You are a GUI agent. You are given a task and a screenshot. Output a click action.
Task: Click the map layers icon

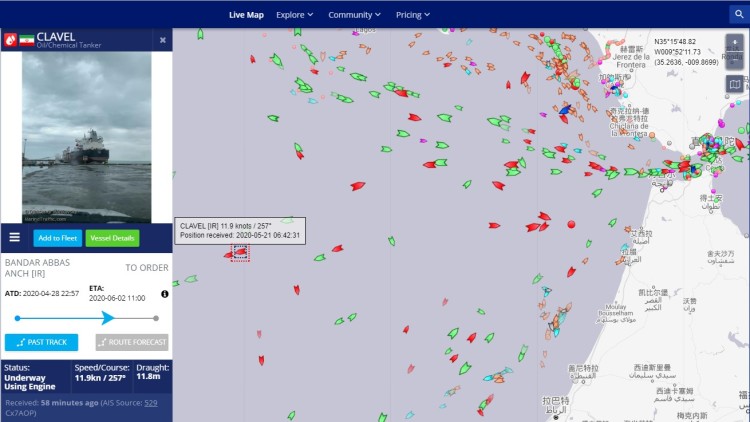pos(735,85)
